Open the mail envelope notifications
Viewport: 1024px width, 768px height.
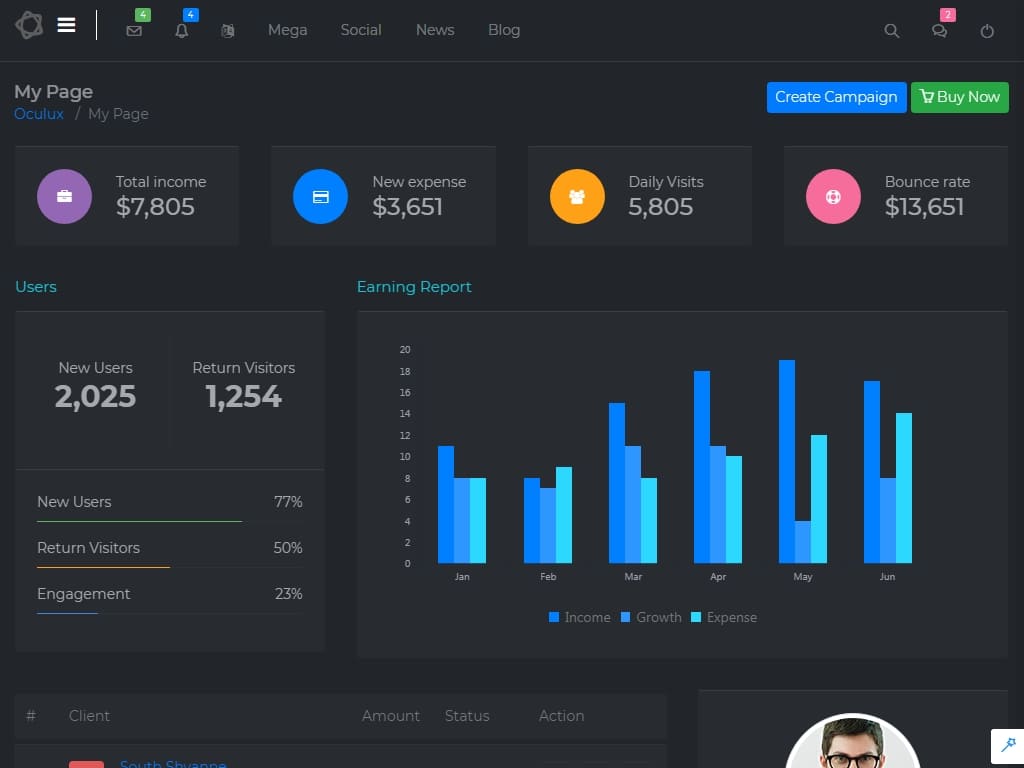click(134, 31)
